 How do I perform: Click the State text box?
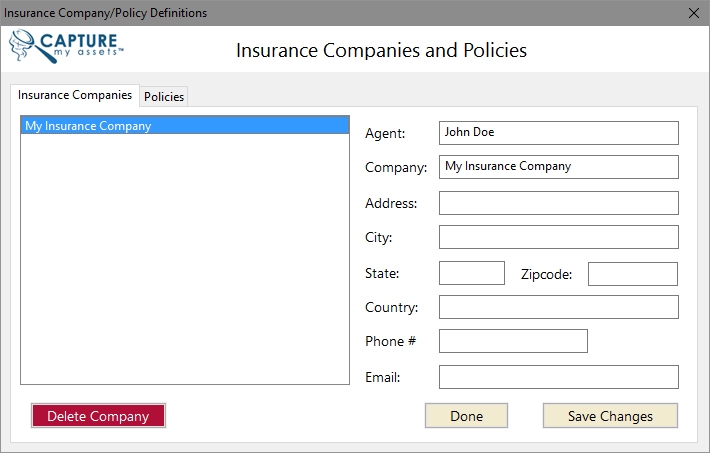pyautogui.click(x=471, y=273)
